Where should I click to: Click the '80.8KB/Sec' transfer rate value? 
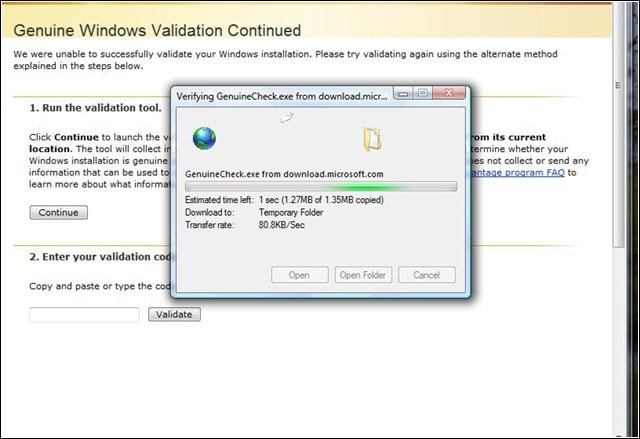(281, 225)
